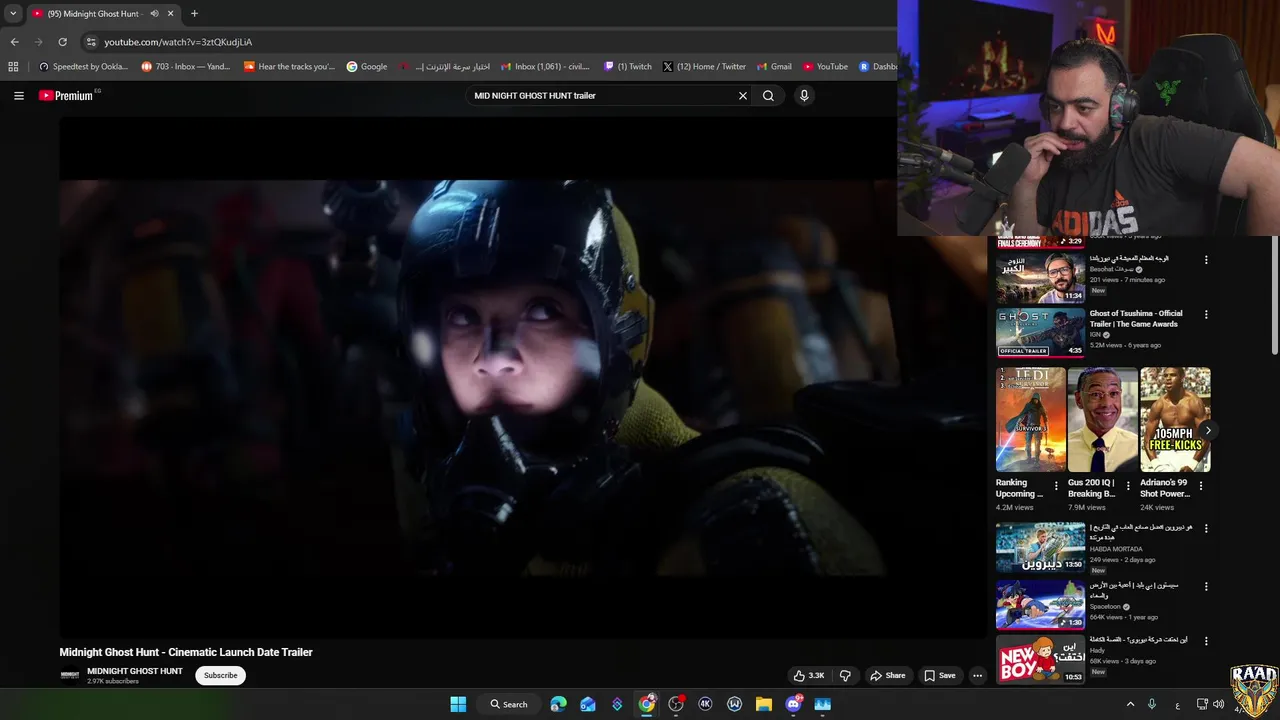1280x720 pixels.
Task: Open a new browser tab
Action: [x=194, y=14]
